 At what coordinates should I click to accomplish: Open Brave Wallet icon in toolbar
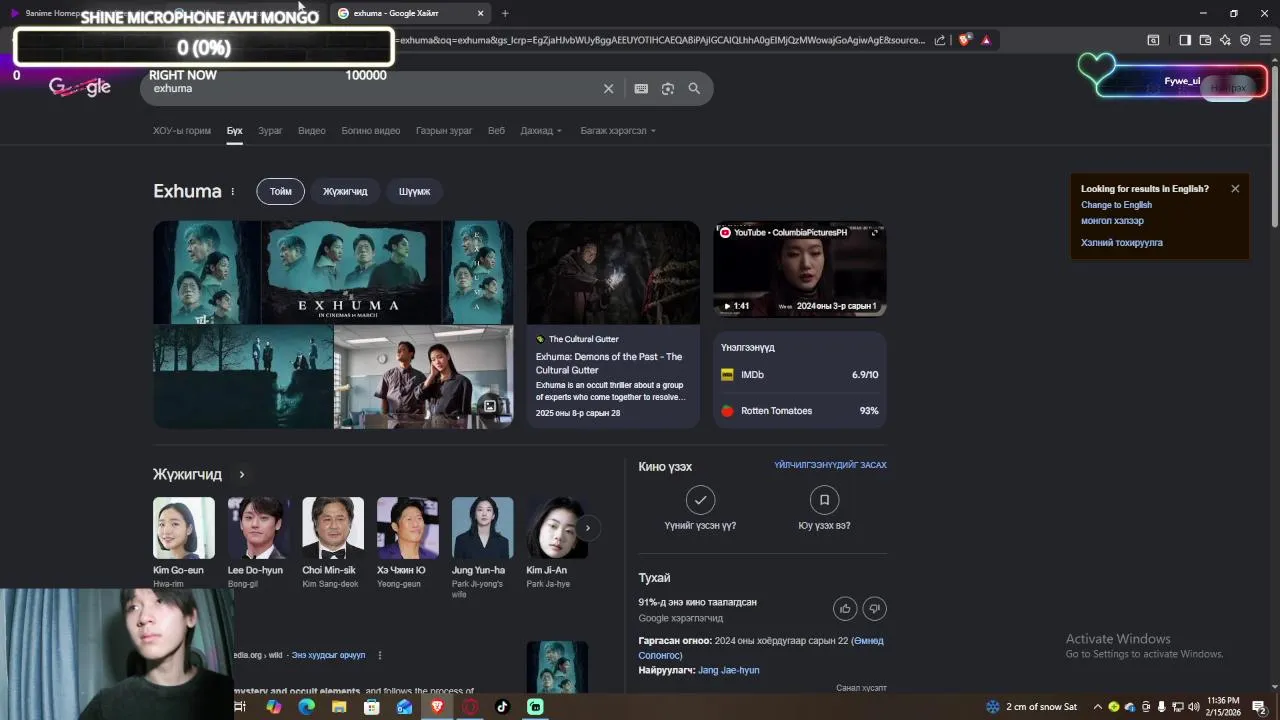click(x=1205, y=40)
